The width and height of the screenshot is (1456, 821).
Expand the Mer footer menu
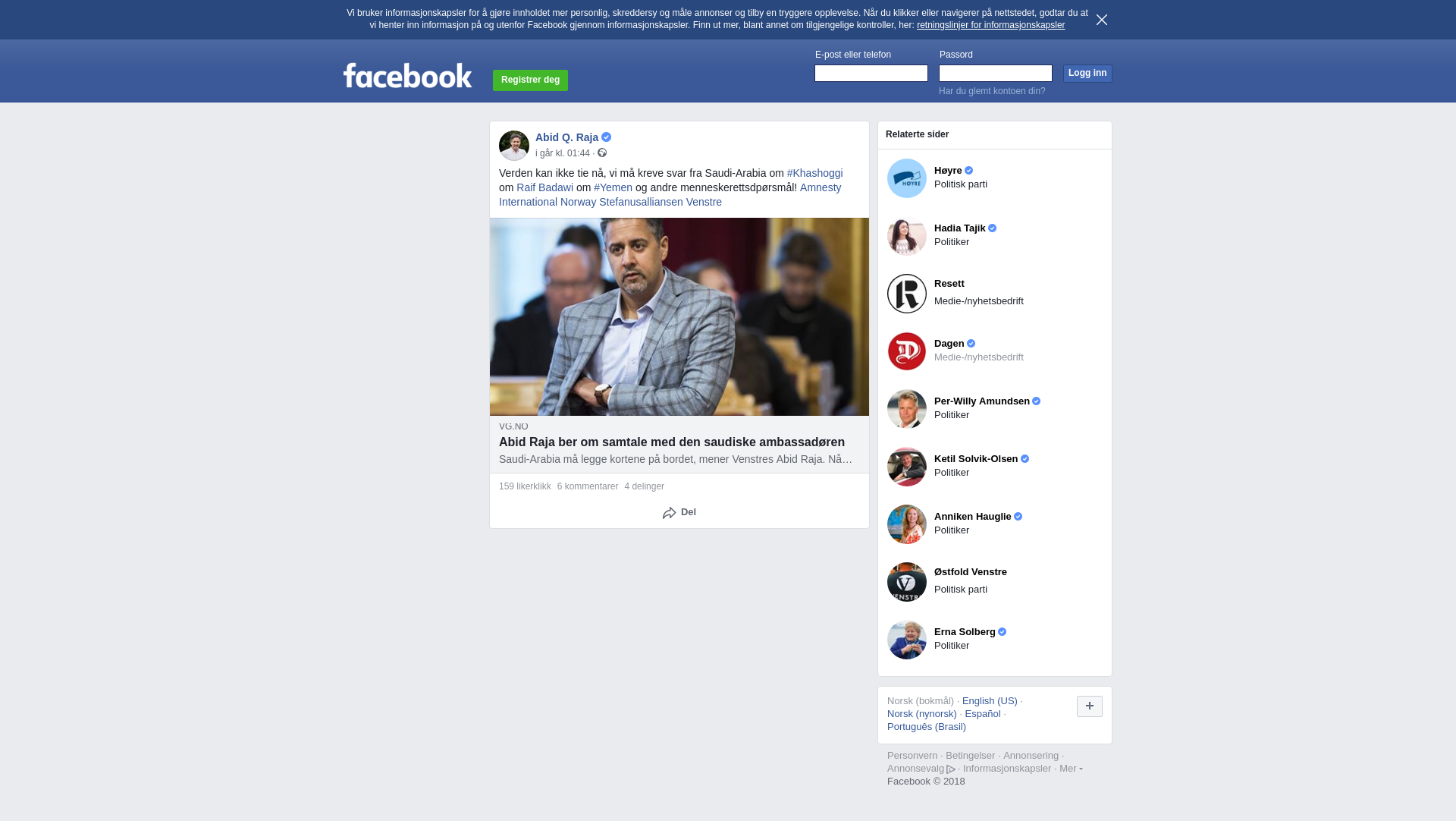1071,769
